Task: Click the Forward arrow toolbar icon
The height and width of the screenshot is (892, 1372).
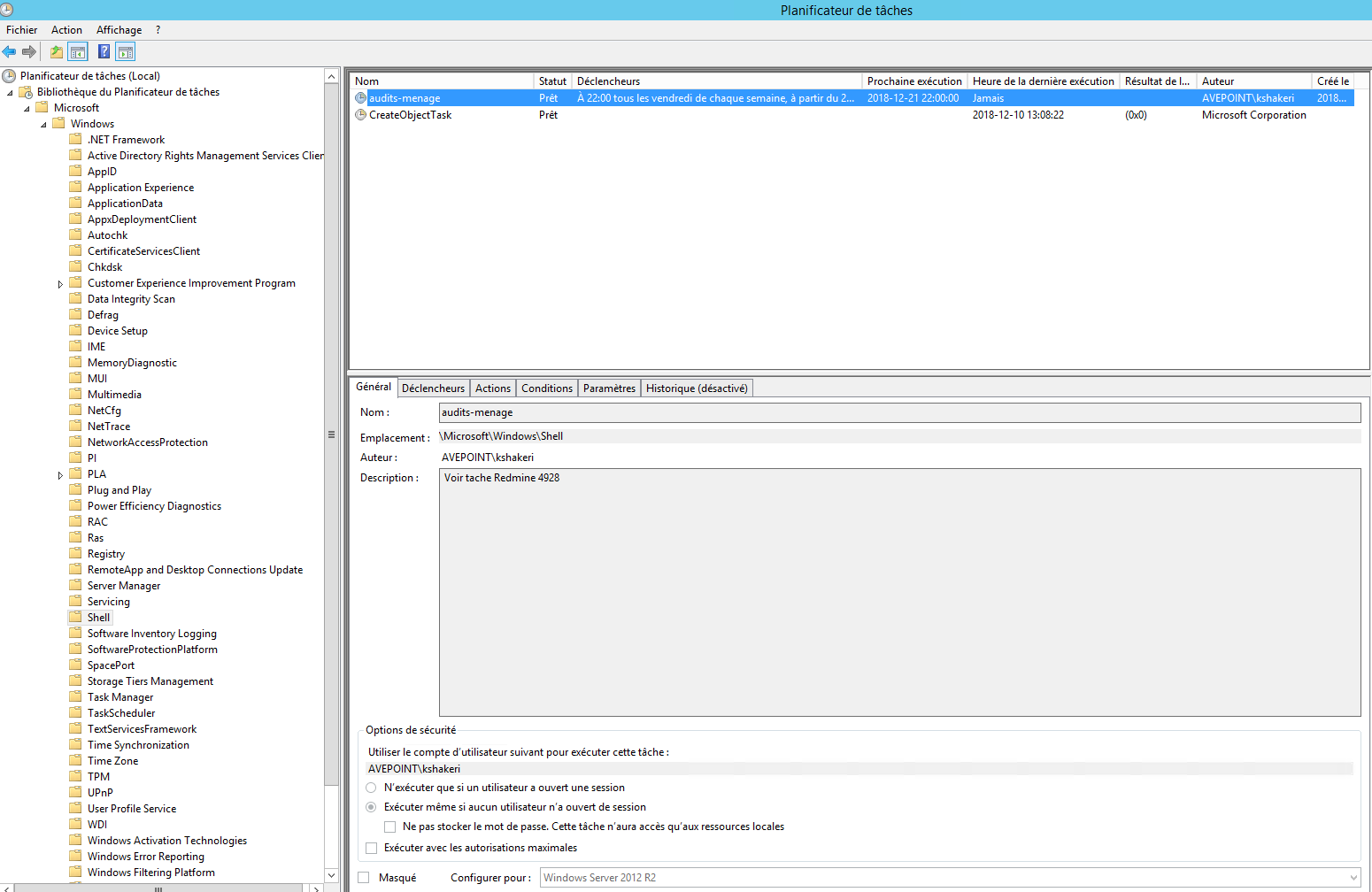Action: coord(29,52)
